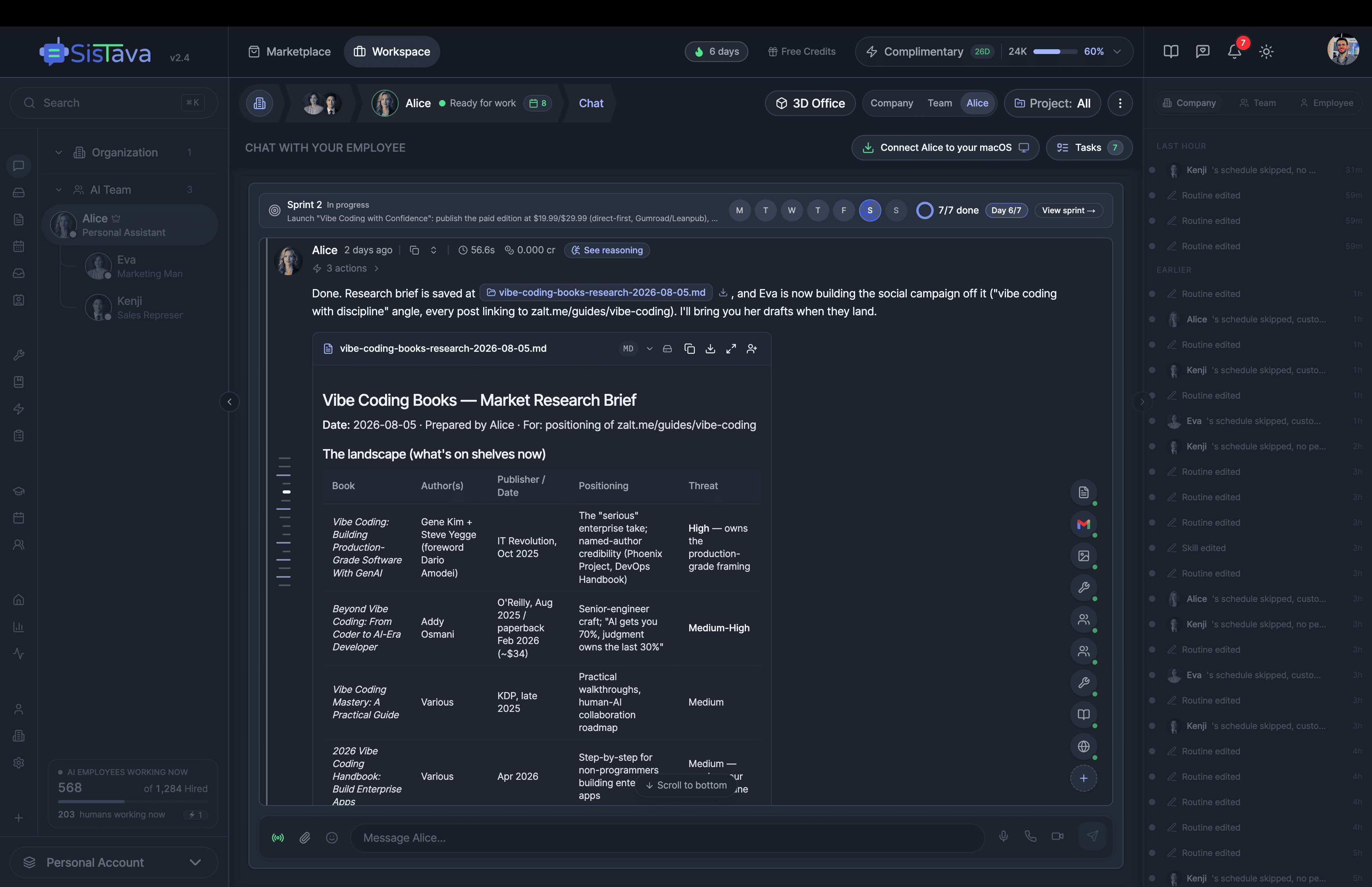Viewport: 1372px width, 887px height.
Task: Open the document tool at top of floating toolbar
Action: (x=1083, y=492)
